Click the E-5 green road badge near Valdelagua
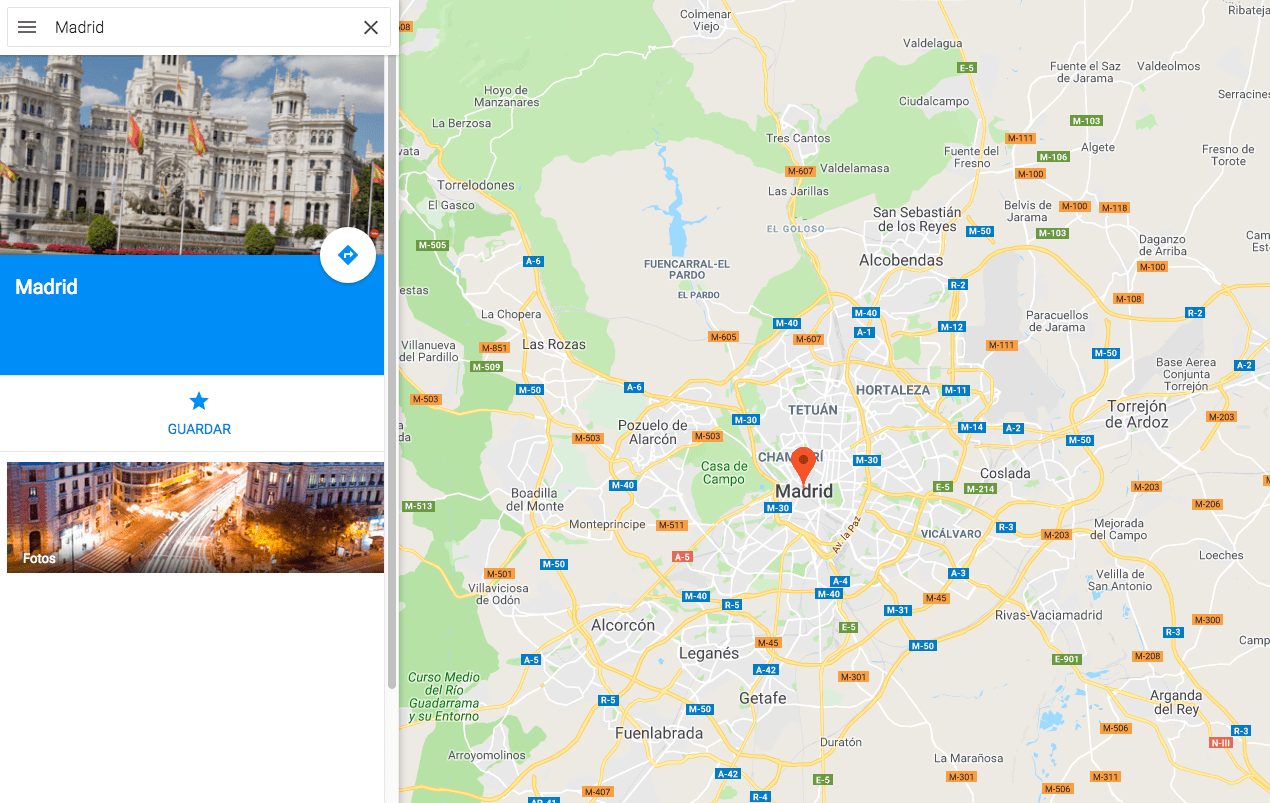 pos(966,68)
